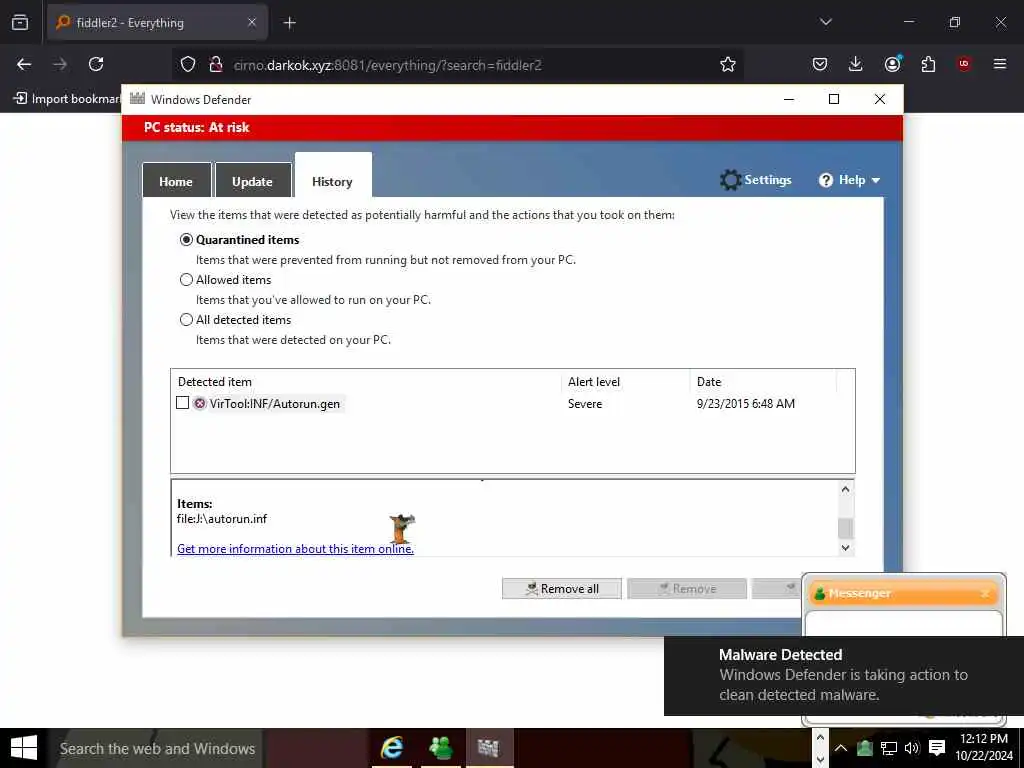The width and height of the screenshot is (1024, 768).
Task: Switch to the Home tab
Action: point(176,182)
